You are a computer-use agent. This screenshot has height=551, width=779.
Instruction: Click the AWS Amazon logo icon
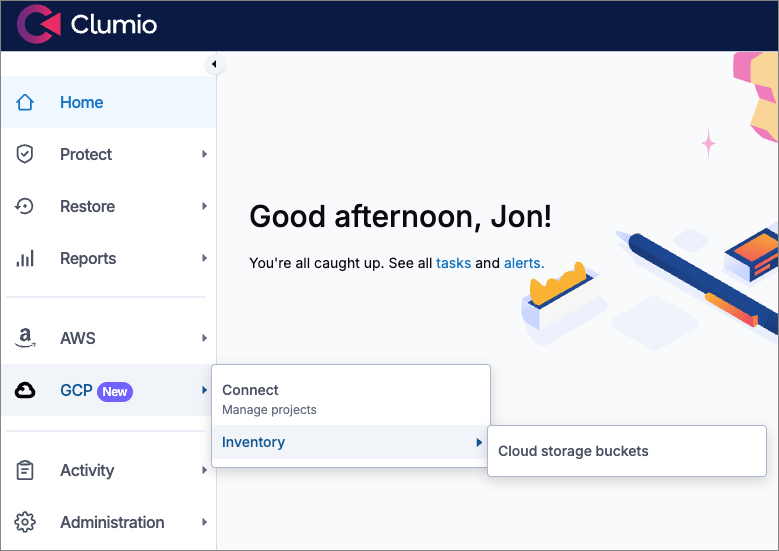tap(26, 338)
